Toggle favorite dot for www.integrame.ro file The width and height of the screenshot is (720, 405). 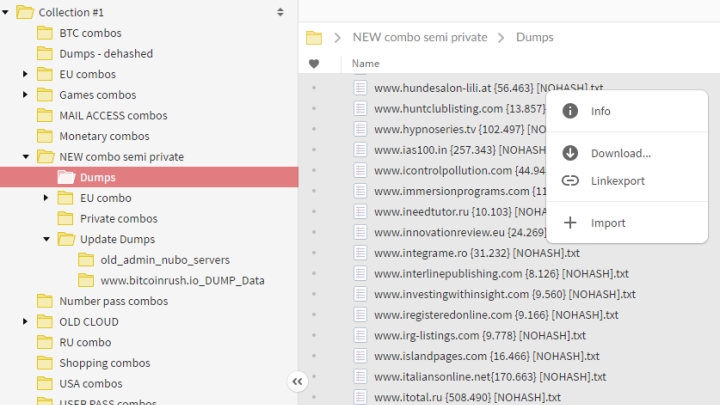[x=314, y=254]
